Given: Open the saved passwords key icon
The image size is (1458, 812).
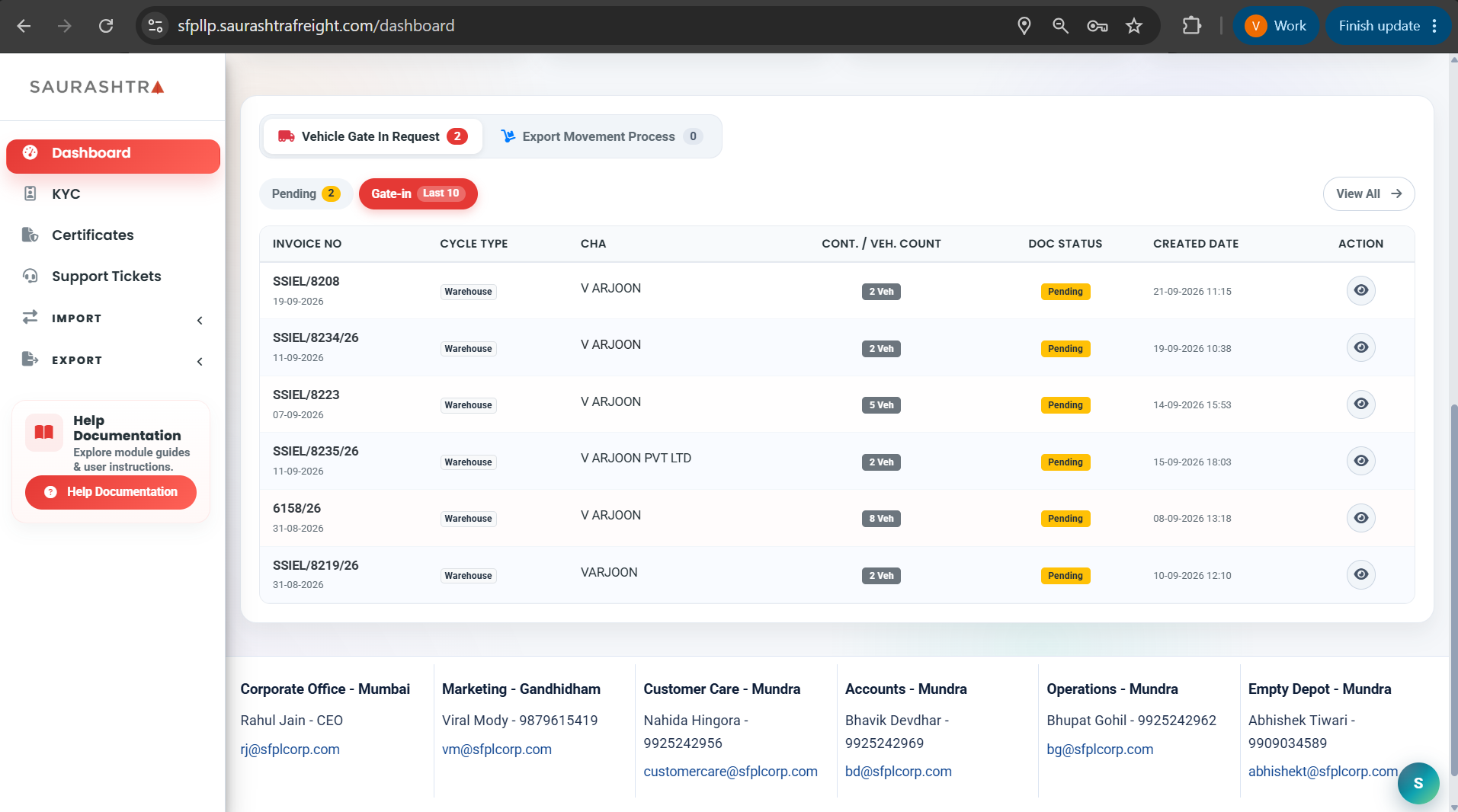Looking at the screenshot, I should click(1097, 26).
